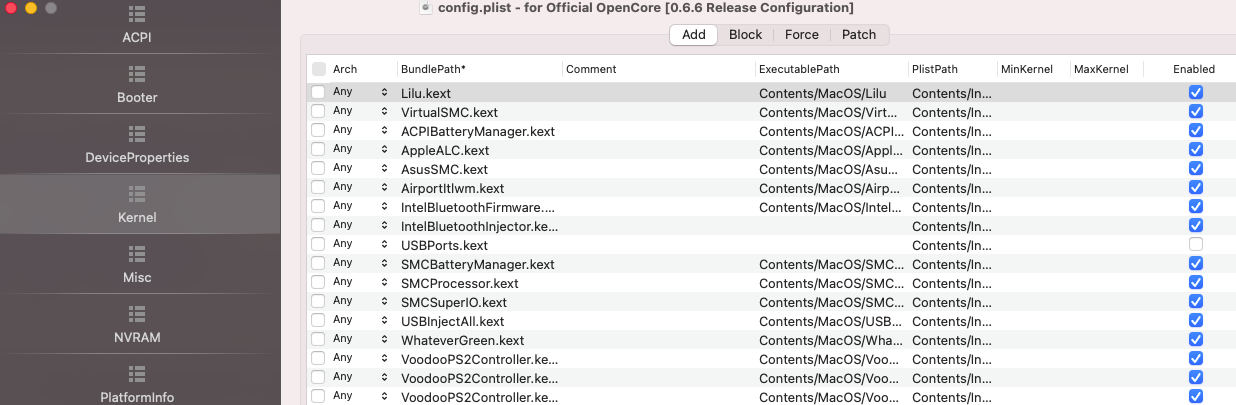Switch to the Block tab
The height and width of the screenshot is (405, 1236).
click(745, 35)
